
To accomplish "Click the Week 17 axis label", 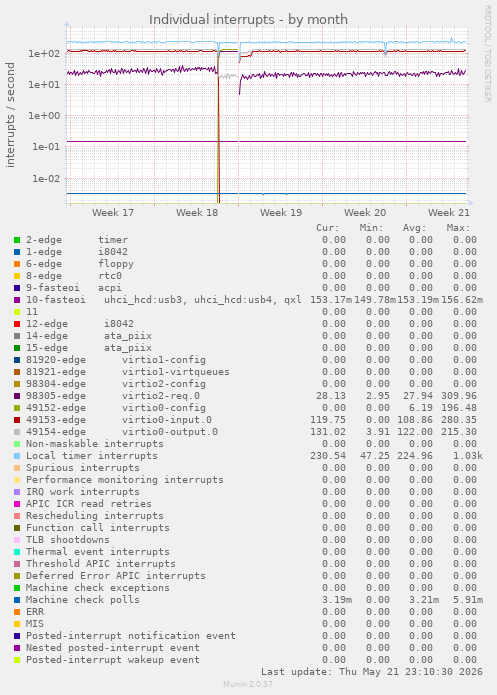I will [x=113, y=213].
